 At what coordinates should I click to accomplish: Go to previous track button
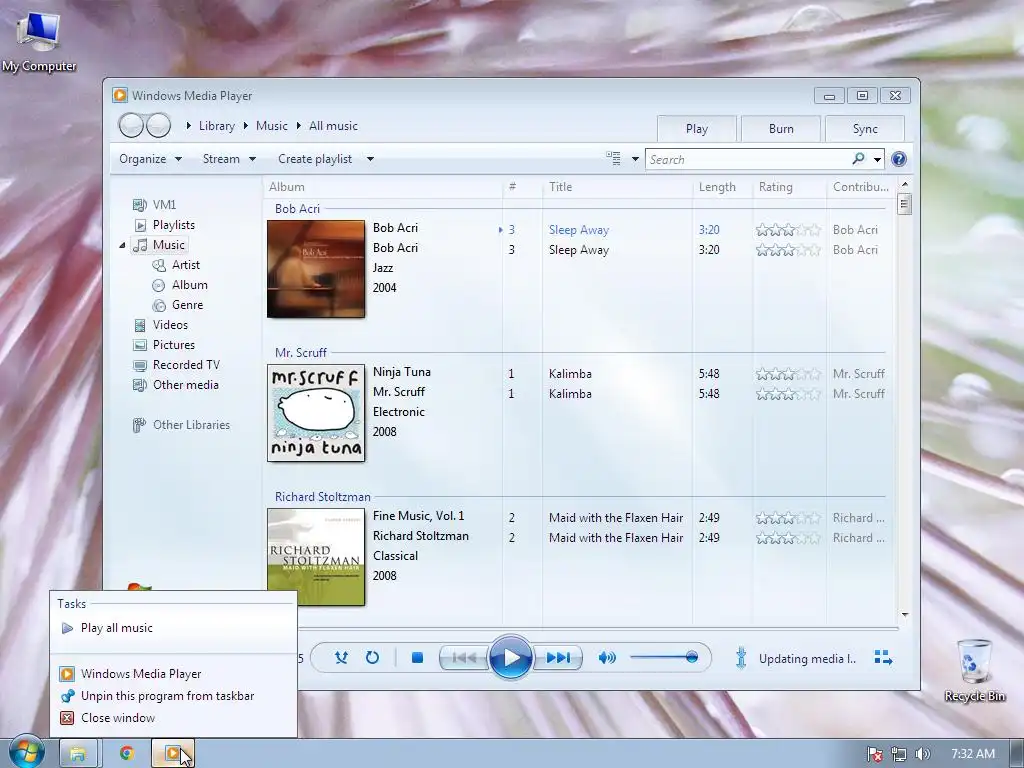click(464, 657)
